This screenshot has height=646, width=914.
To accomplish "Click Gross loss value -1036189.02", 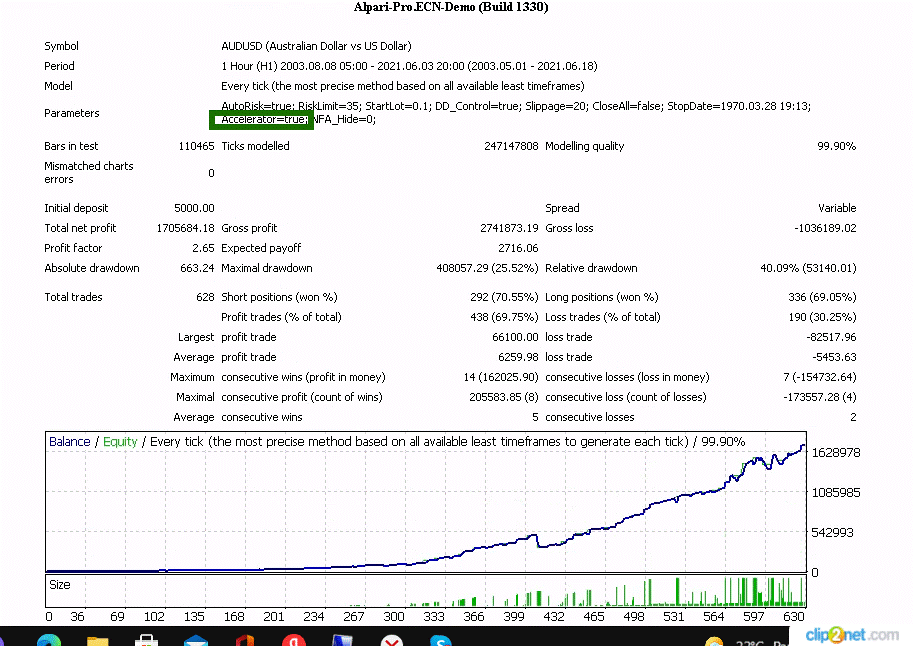I will pyautogui.click(x=825, y=228).
